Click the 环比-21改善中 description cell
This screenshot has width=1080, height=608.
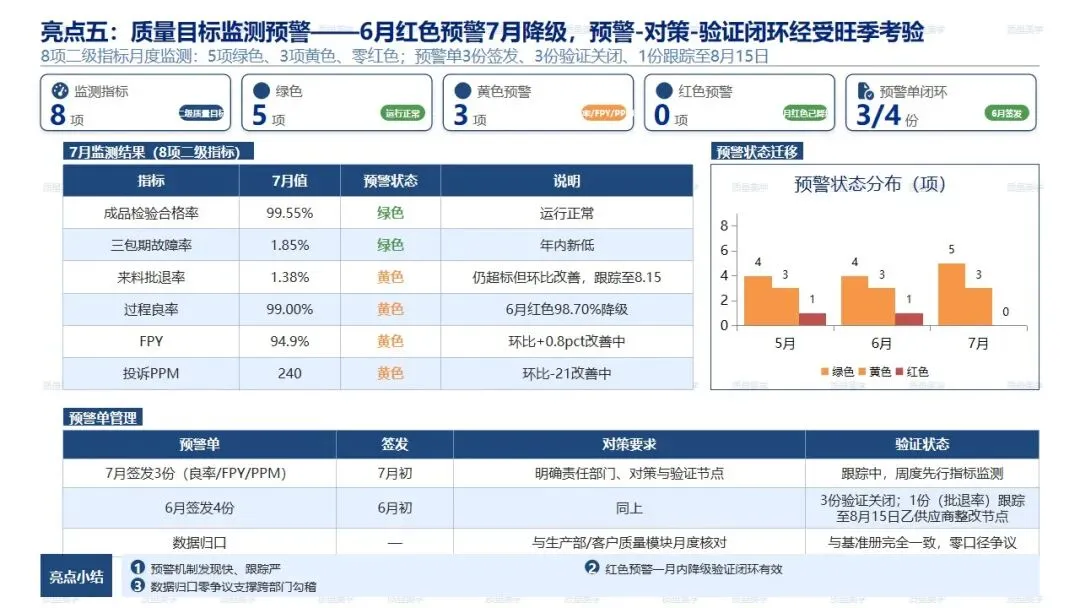[567, 373]
